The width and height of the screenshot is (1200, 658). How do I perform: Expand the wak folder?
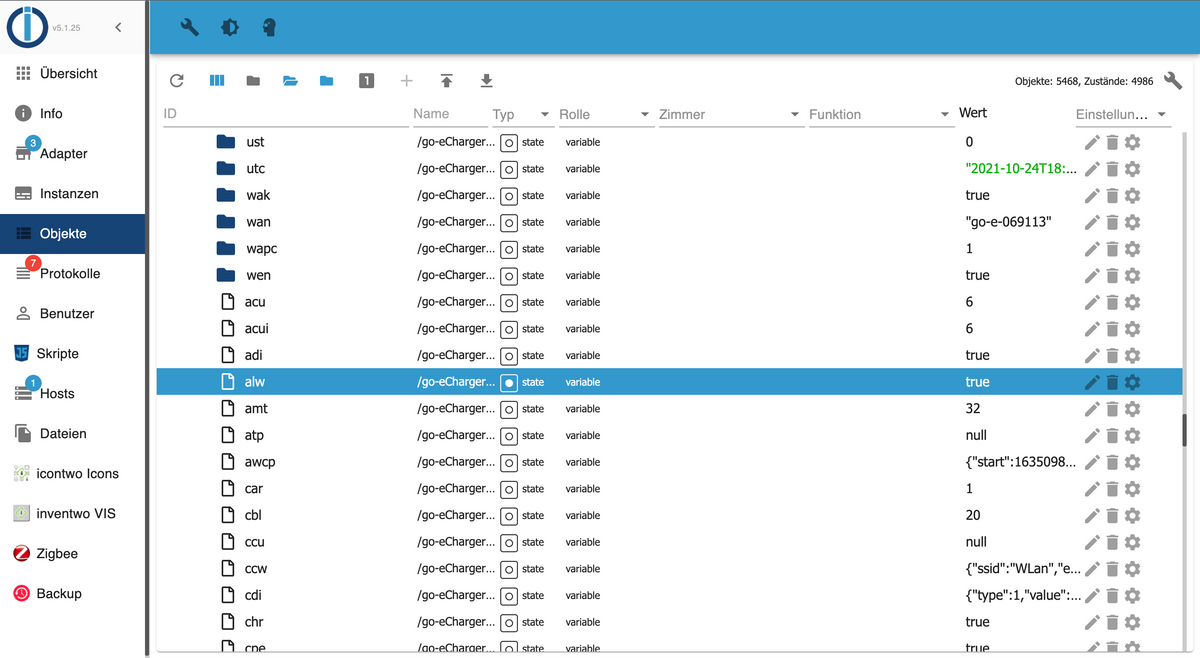[226, 195]
